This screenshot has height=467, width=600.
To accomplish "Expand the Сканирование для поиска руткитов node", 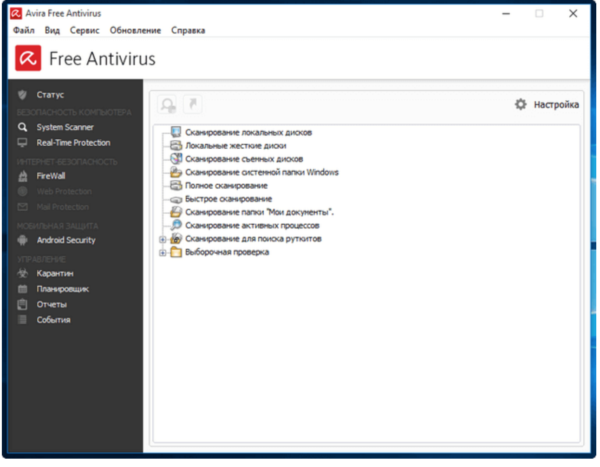I will pyautogui.click(x=163, y=240).
